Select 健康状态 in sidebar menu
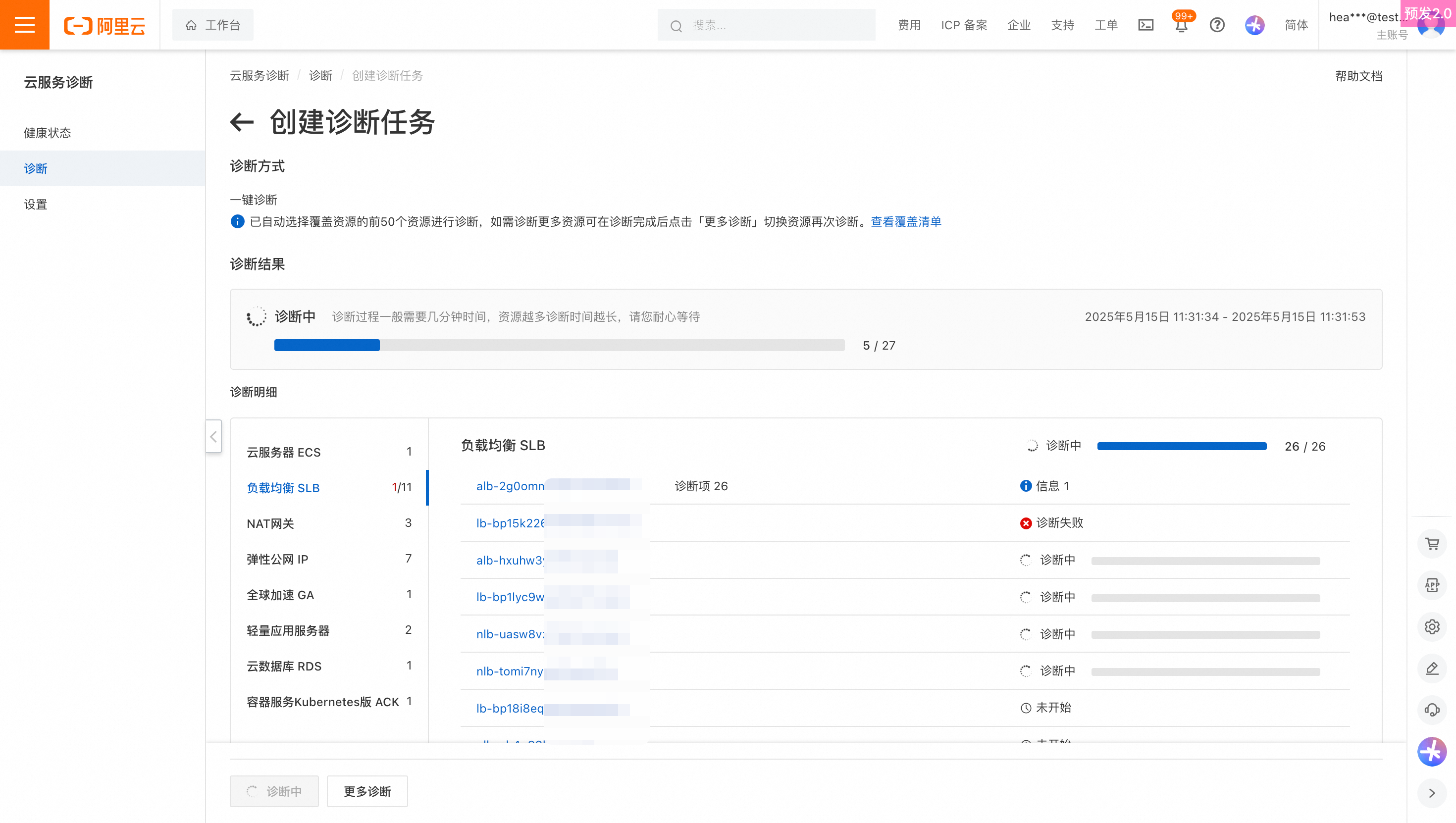 [48, 133]
